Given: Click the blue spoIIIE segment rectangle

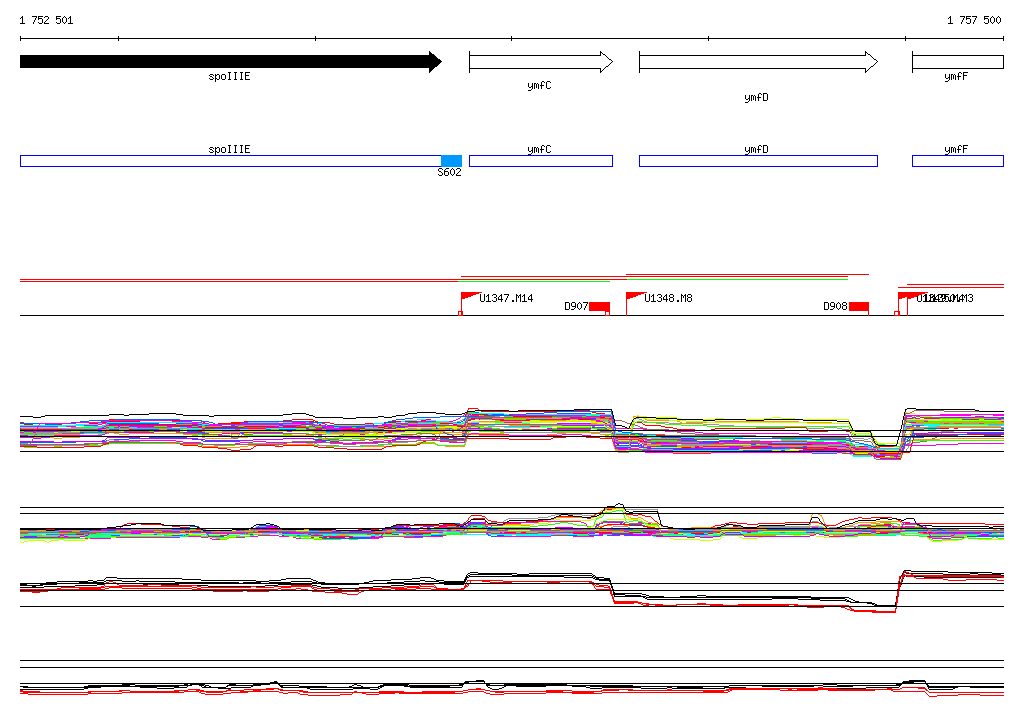Looking at the screenshot, I should [231, 161].
